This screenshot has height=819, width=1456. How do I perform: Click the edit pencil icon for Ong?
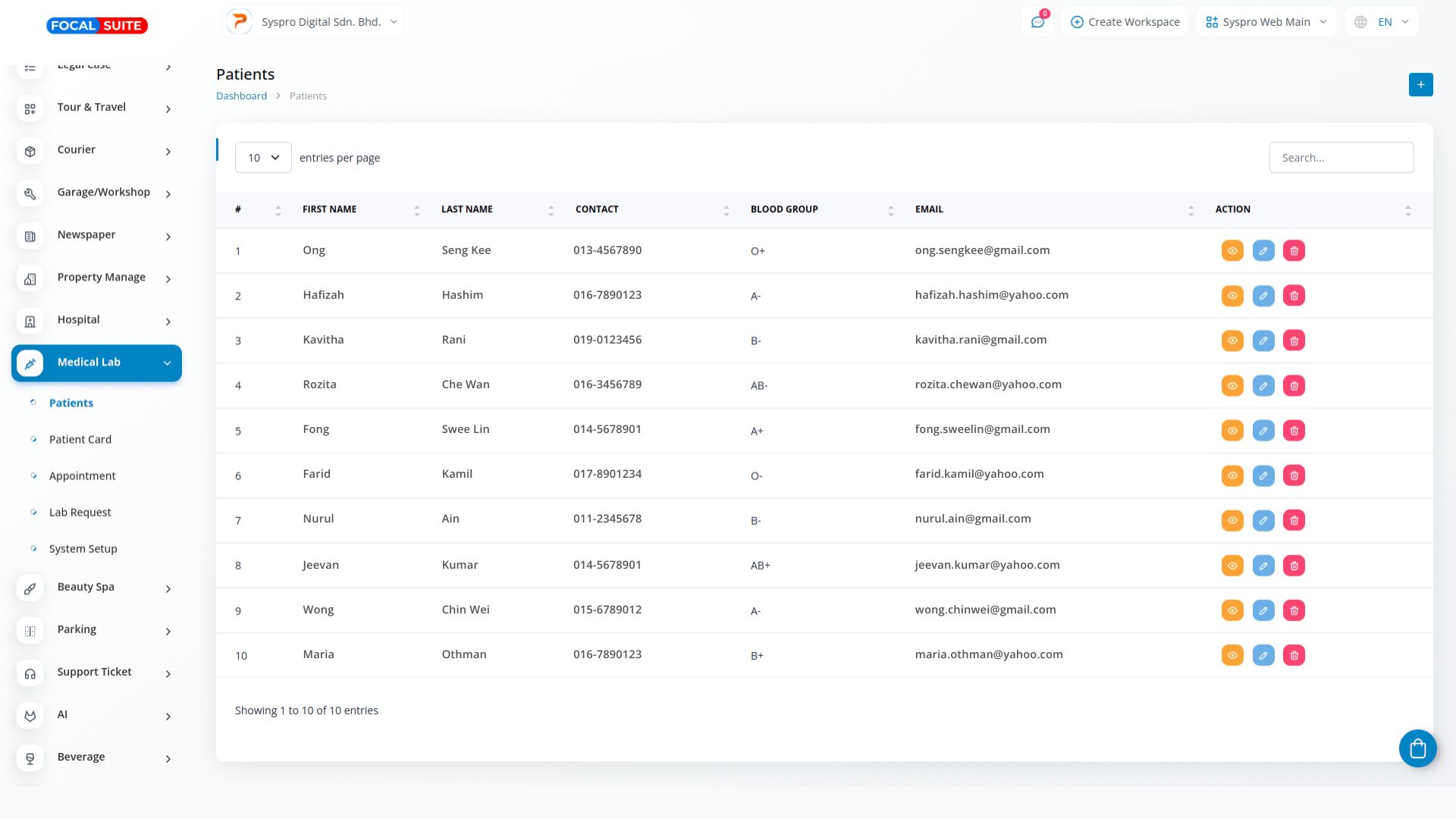[1263, 251]
